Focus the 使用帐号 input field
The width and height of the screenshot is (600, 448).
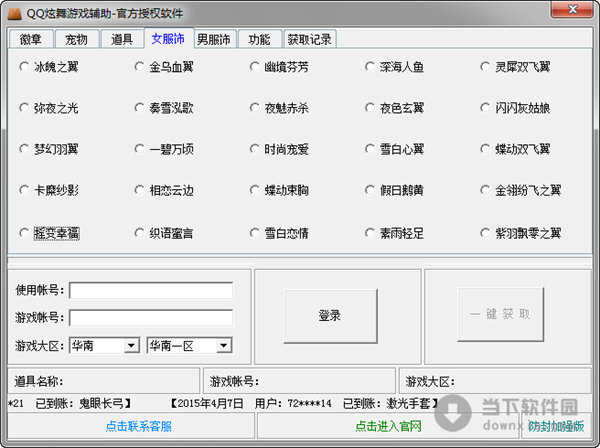click(x=151, y=290)
